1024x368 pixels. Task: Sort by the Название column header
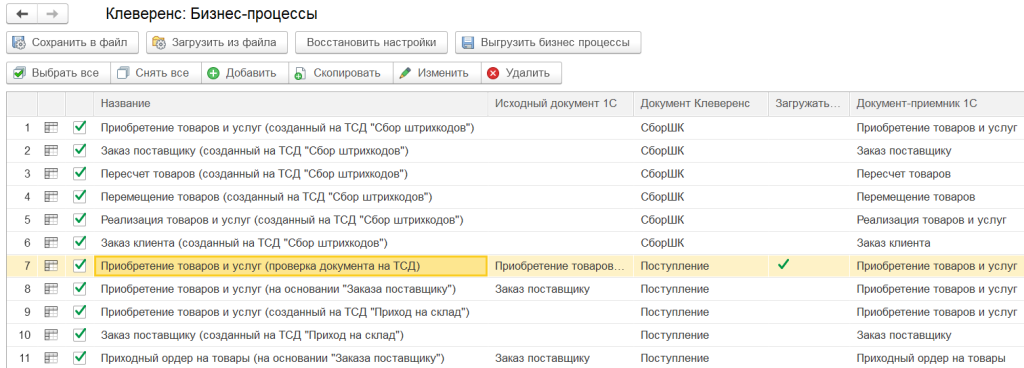[x=291, y=104]
